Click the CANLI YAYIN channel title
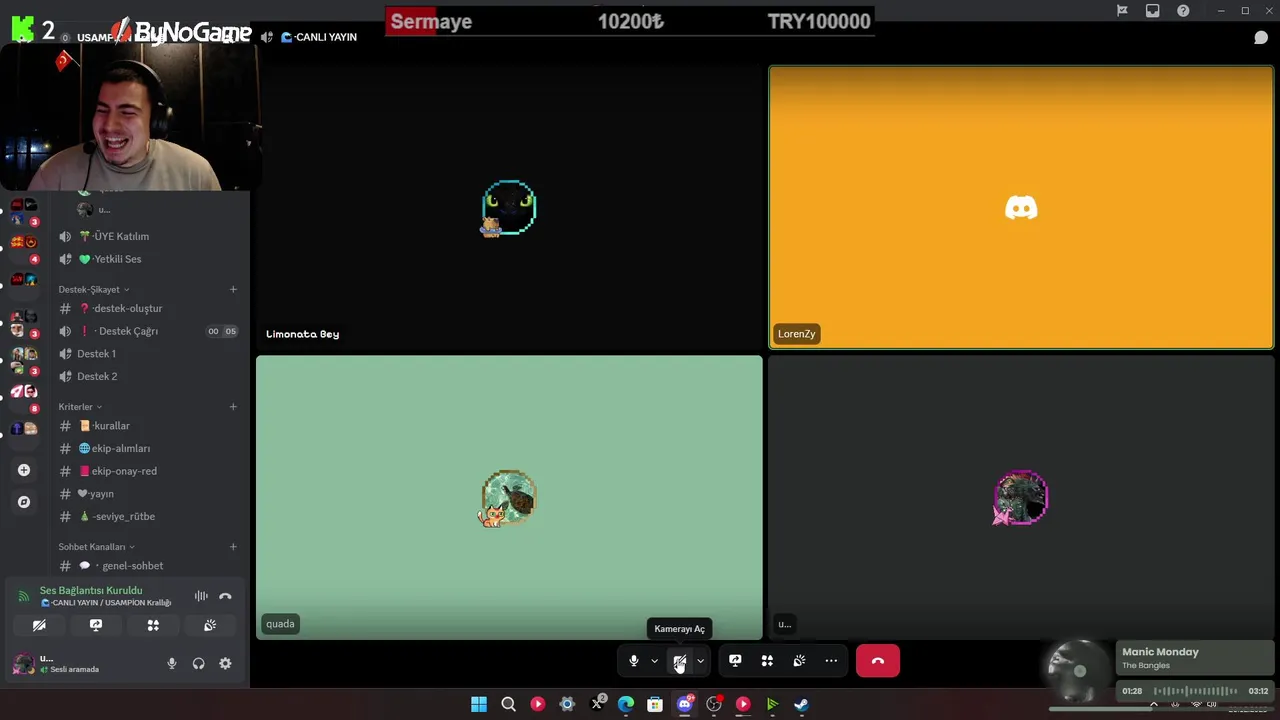 (320, 37)
